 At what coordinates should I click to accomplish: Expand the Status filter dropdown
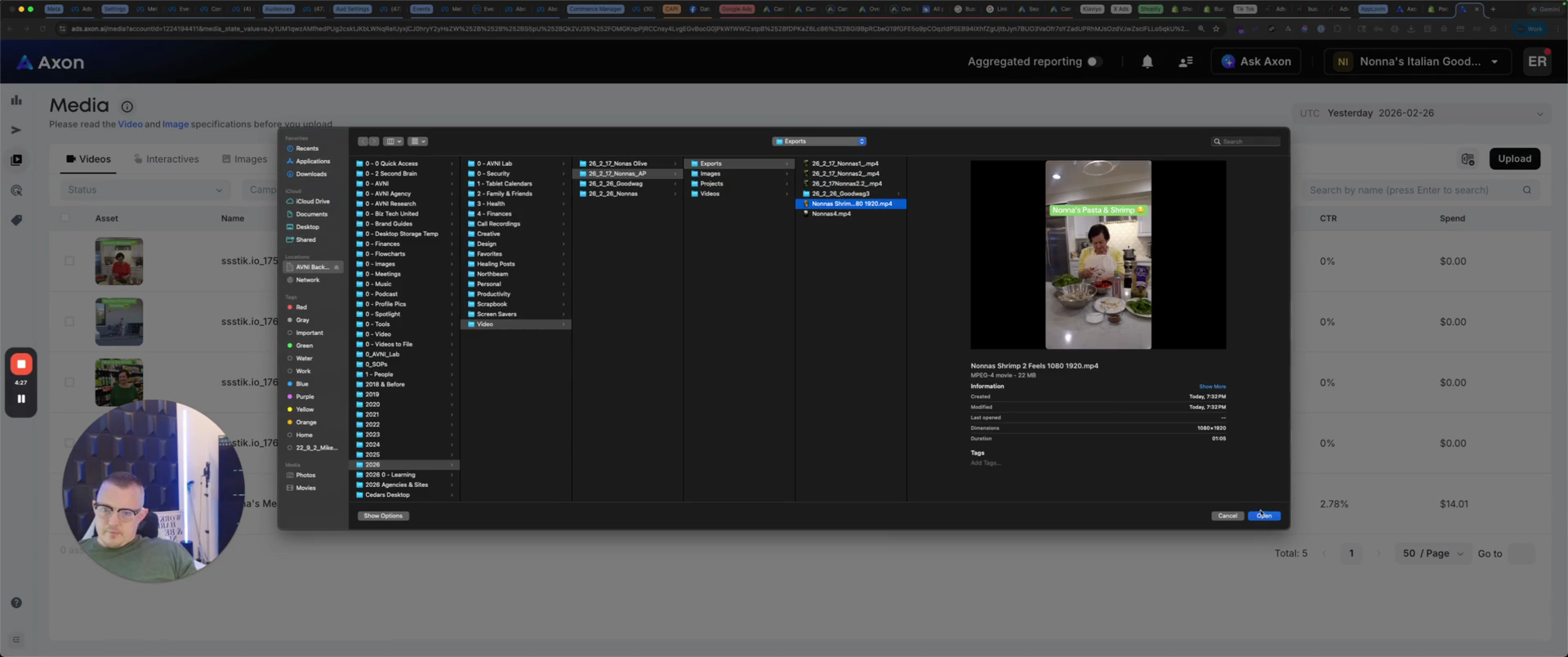coord(145,190)
